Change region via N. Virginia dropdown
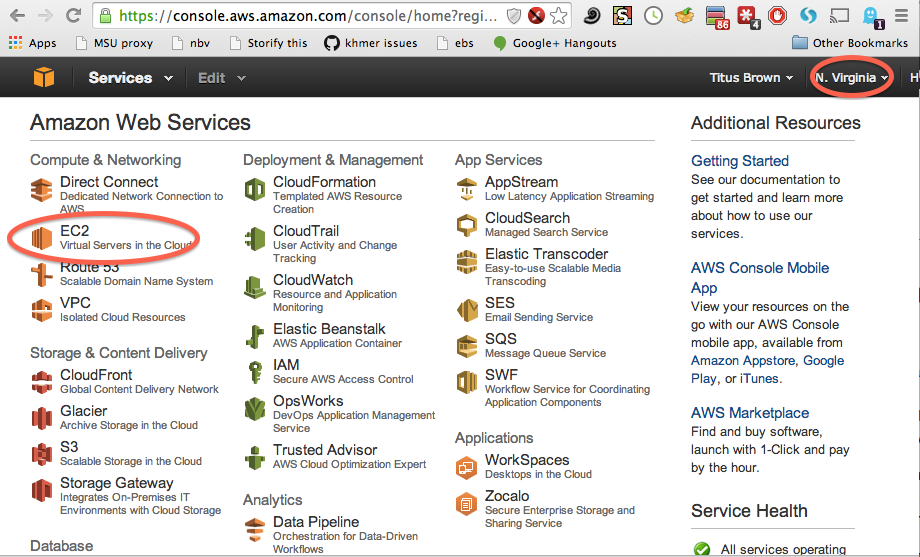The image size is (920, 557). click(x=851, y=77)
